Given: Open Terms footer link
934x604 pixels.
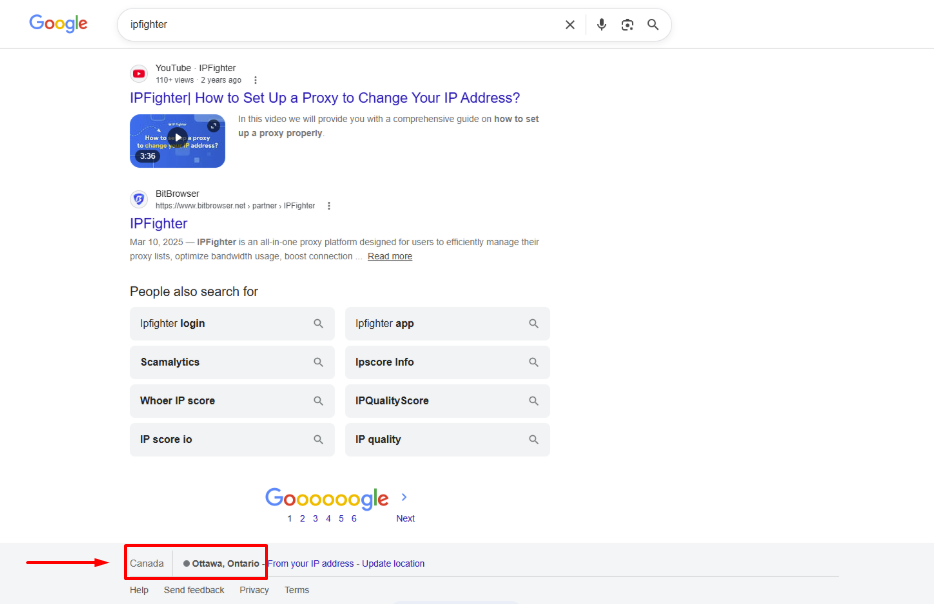Looking at the screenshot, I should coord(297,590).
